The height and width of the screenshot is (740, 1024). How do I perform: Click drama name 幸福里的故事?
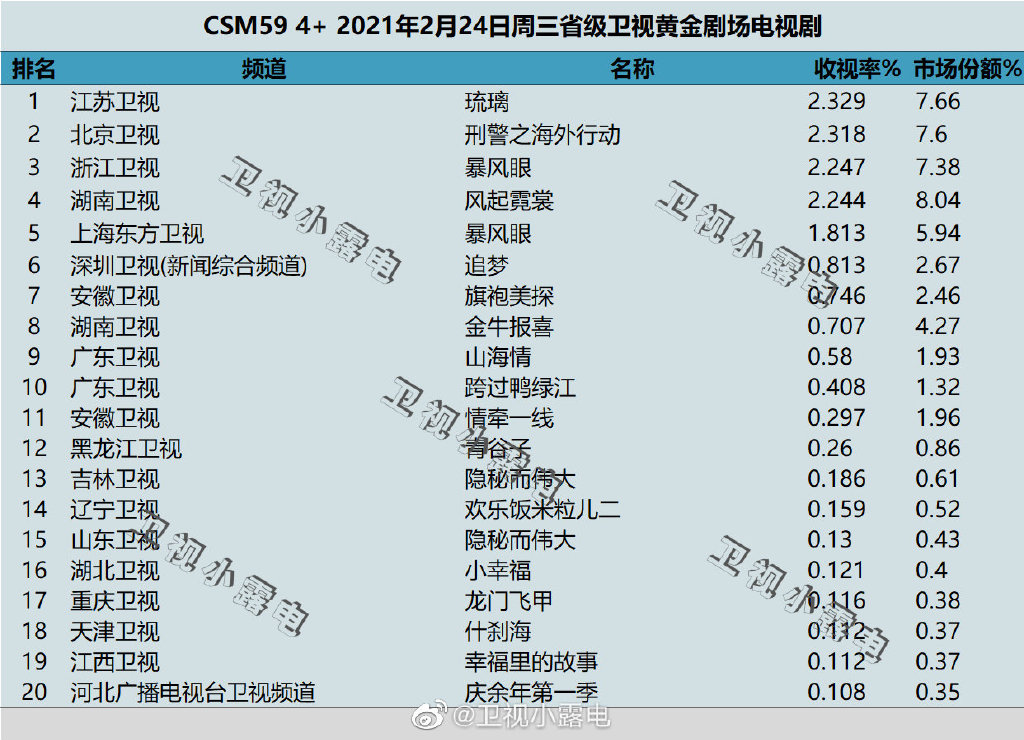coord(531,662)
